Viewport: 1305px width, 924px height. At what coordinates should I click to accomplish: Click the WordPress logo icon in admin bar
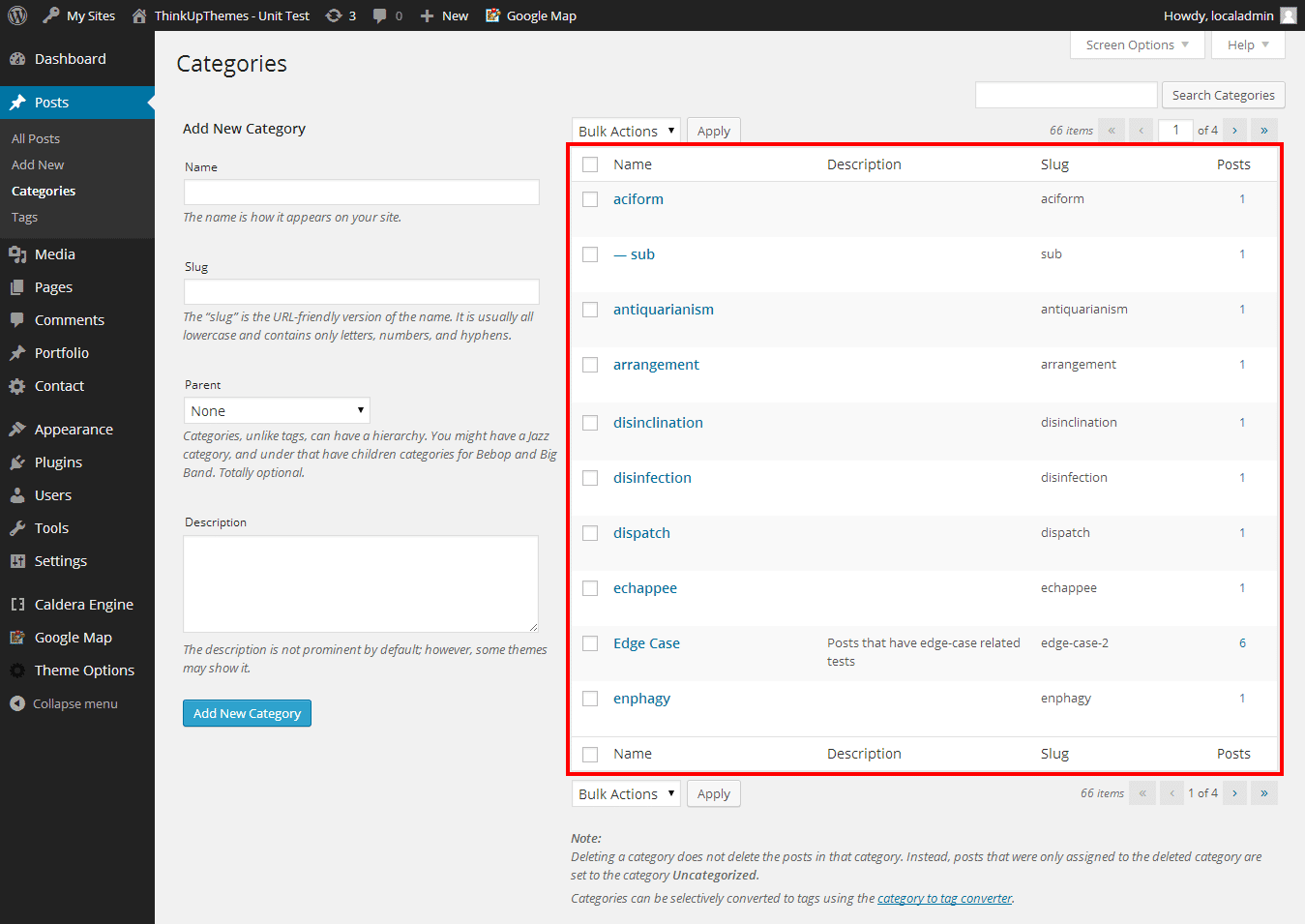click(17, 15)
